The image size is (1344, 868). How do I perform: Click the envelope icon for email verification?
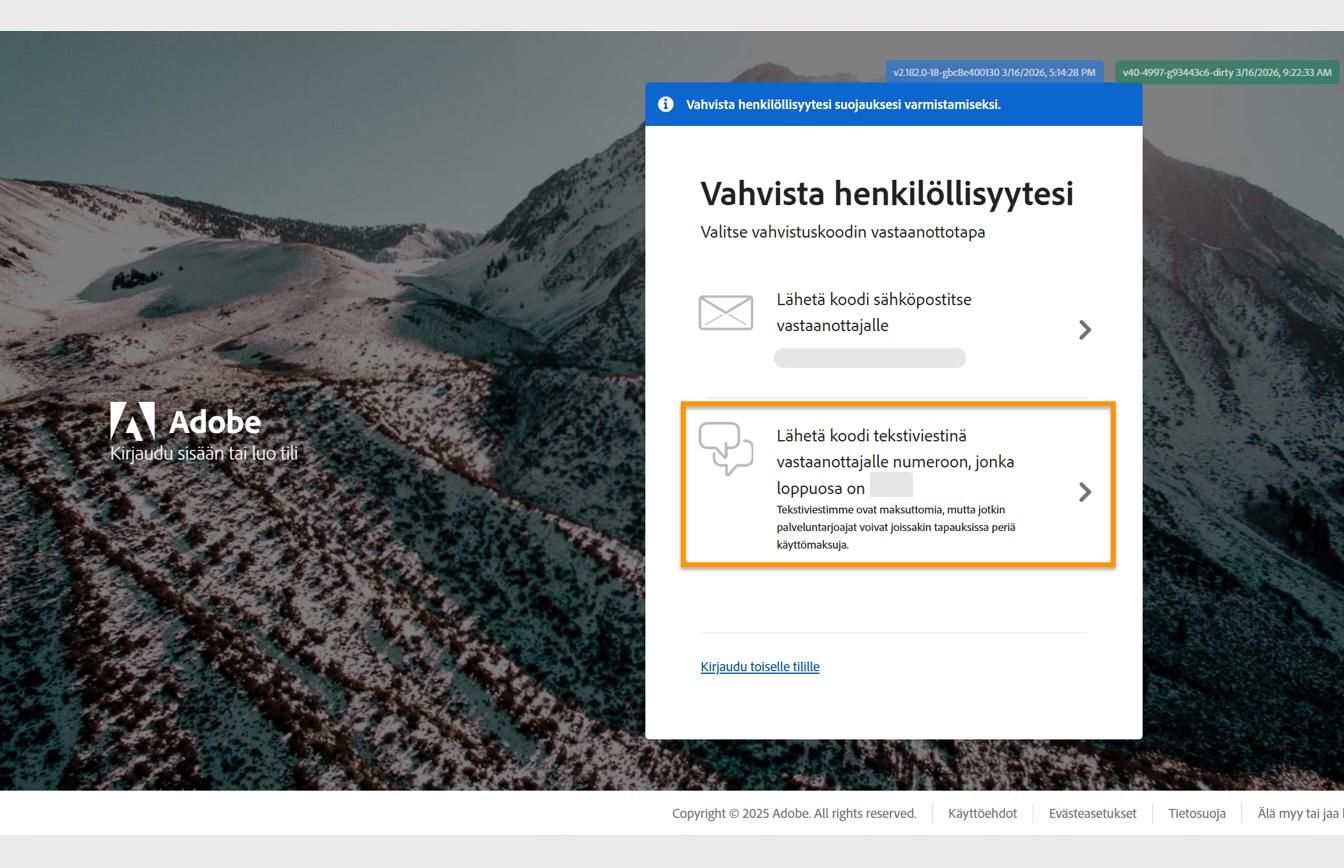(x=727, y=312)
